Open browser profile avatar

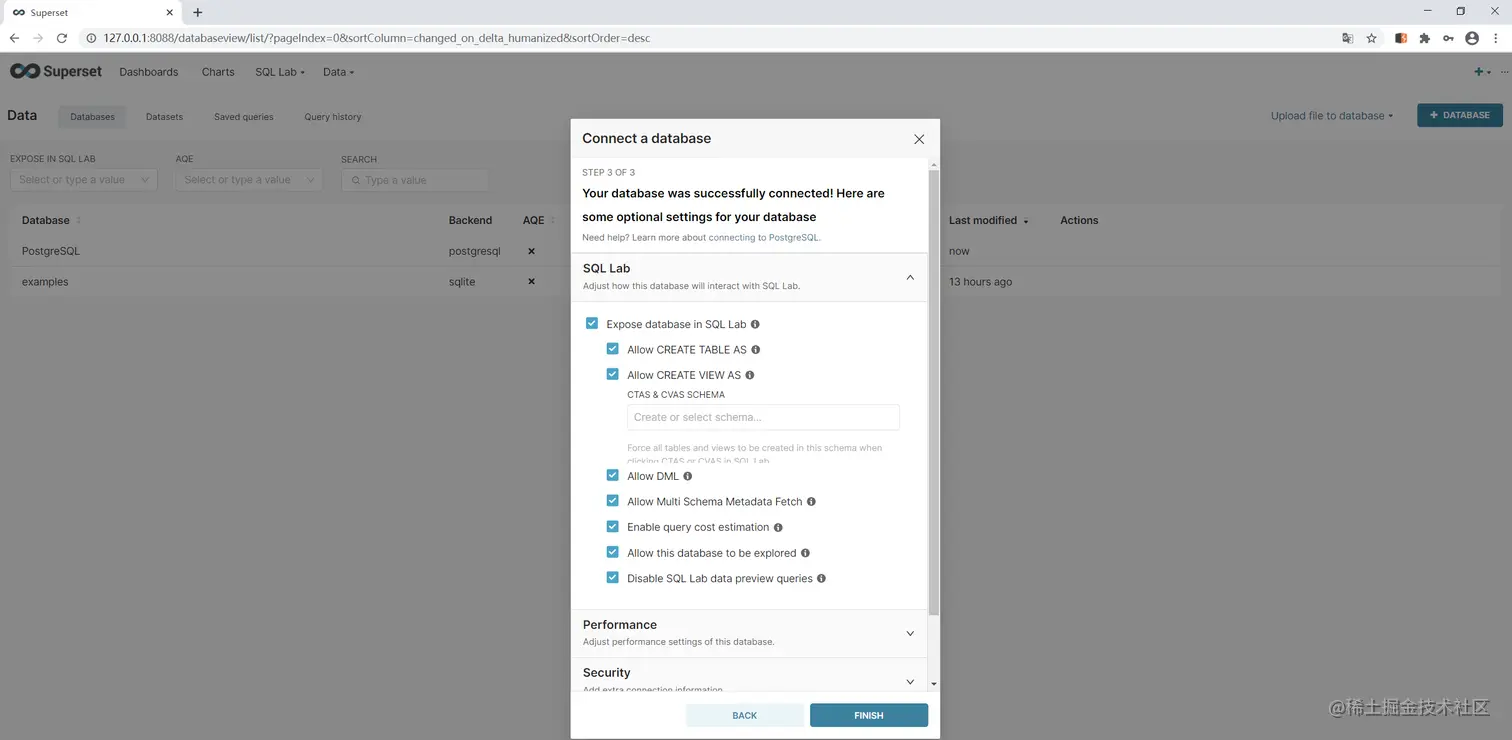(x=1471, y=38)
